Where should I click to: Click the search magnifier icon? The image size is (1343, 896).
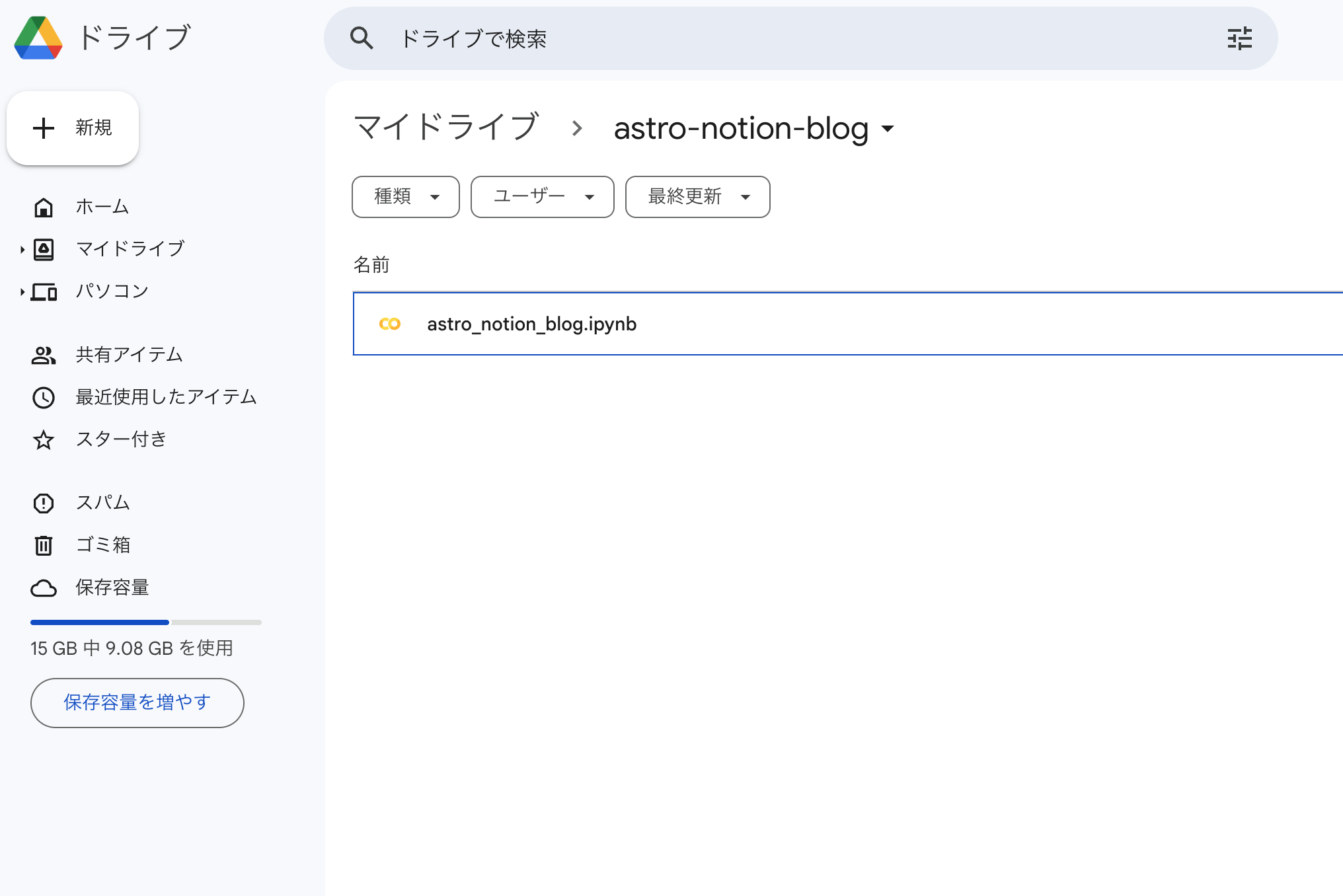pos(362,38)
